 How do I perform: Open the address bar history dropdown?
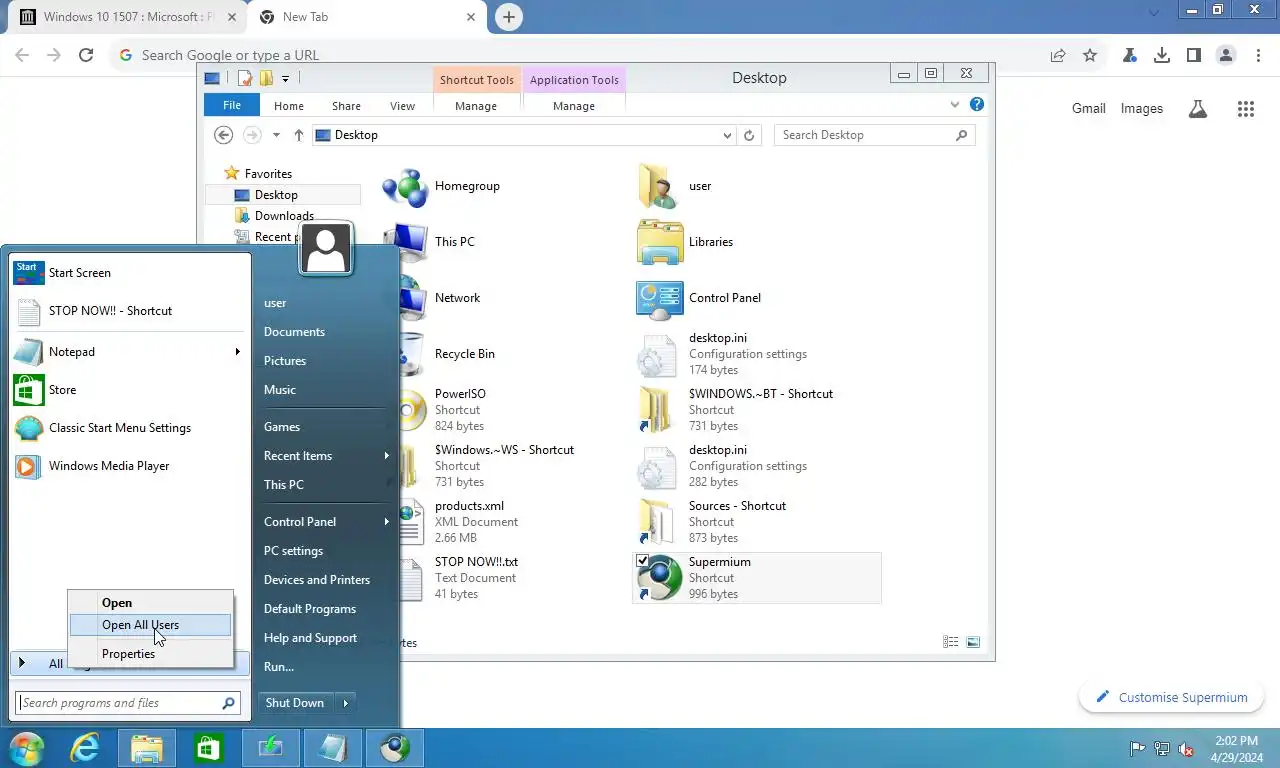[727, 135]
